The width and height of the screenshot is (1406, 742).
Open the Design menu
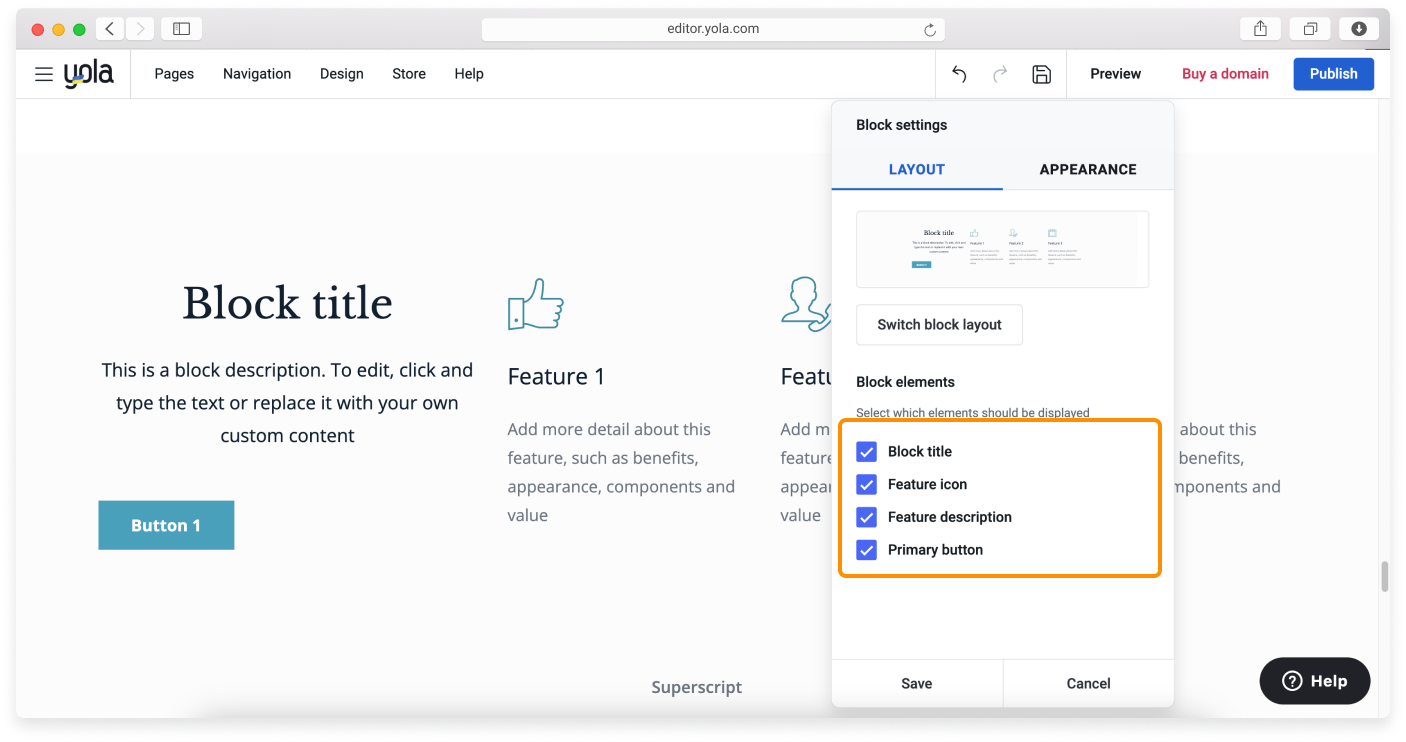pyautogui.click(x=341, y=74)
